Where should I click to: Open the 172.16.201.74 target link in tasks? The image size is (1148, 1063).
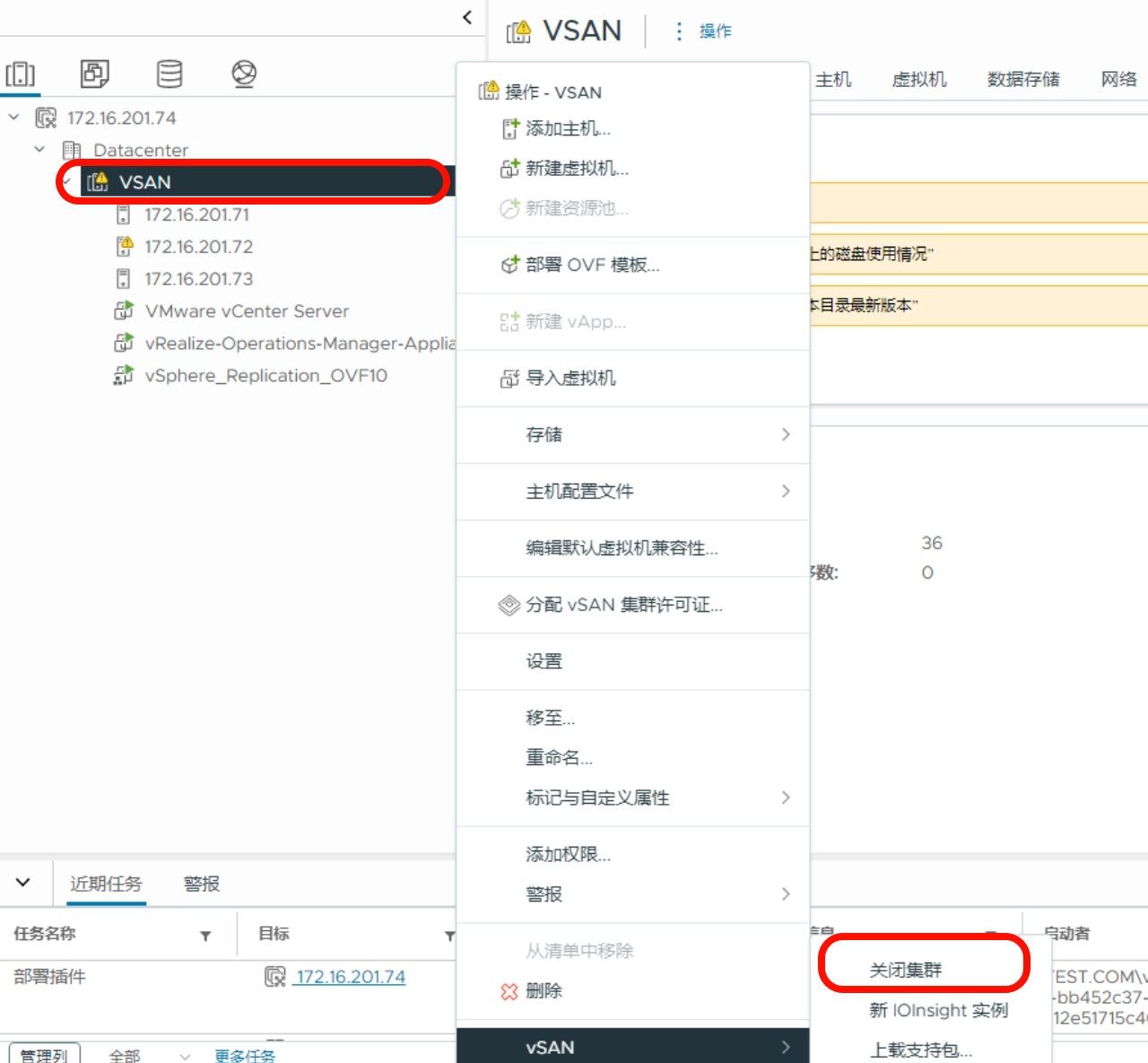[x=351, y=977]
